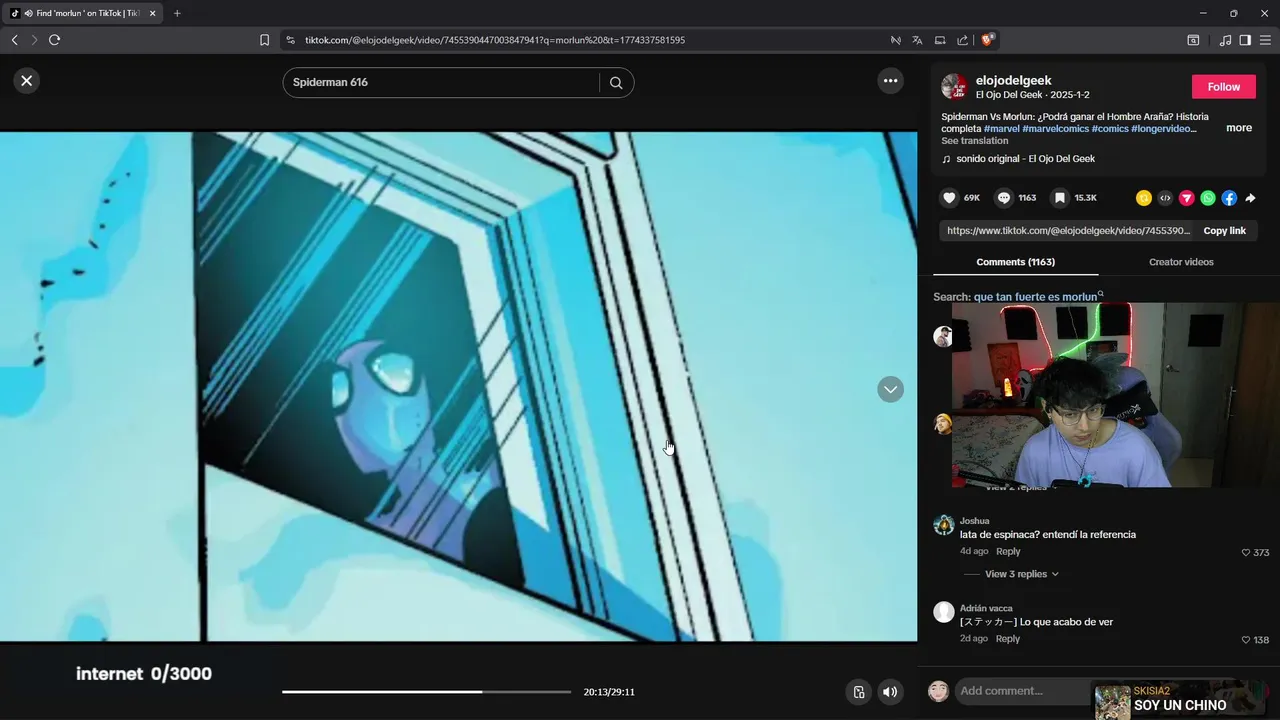
Task: Reload the TikTok page
Action: click(54, 40)
